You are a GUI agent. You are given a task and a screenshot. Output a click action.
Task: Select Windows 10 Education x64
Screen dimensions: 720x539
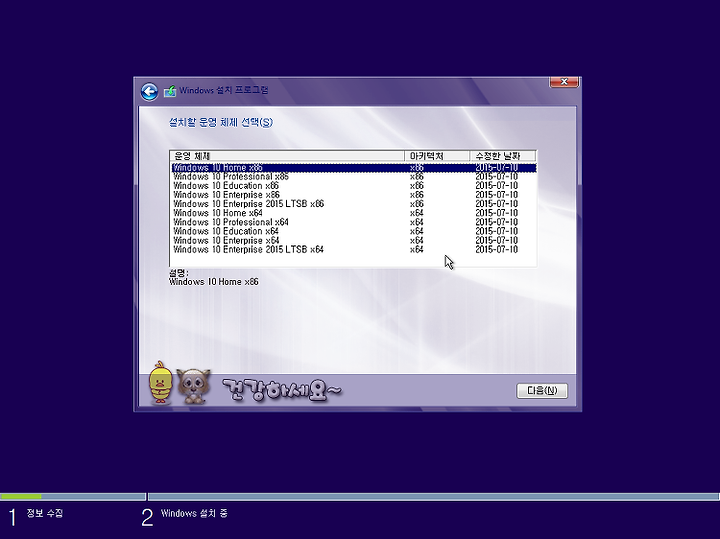tap(354, 231)
